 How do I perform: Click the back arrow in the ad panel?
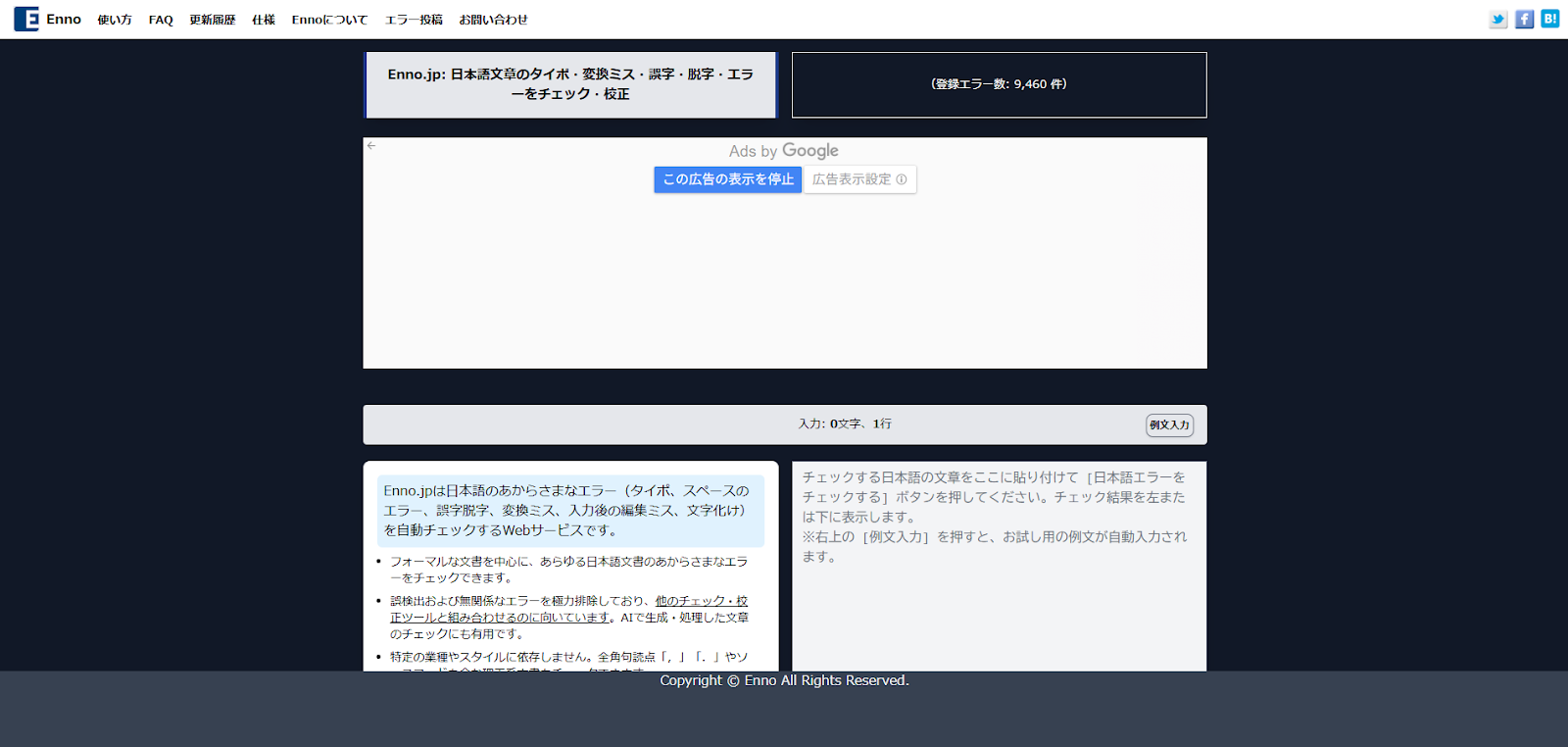pyautogui.click(x=371, y=146)
